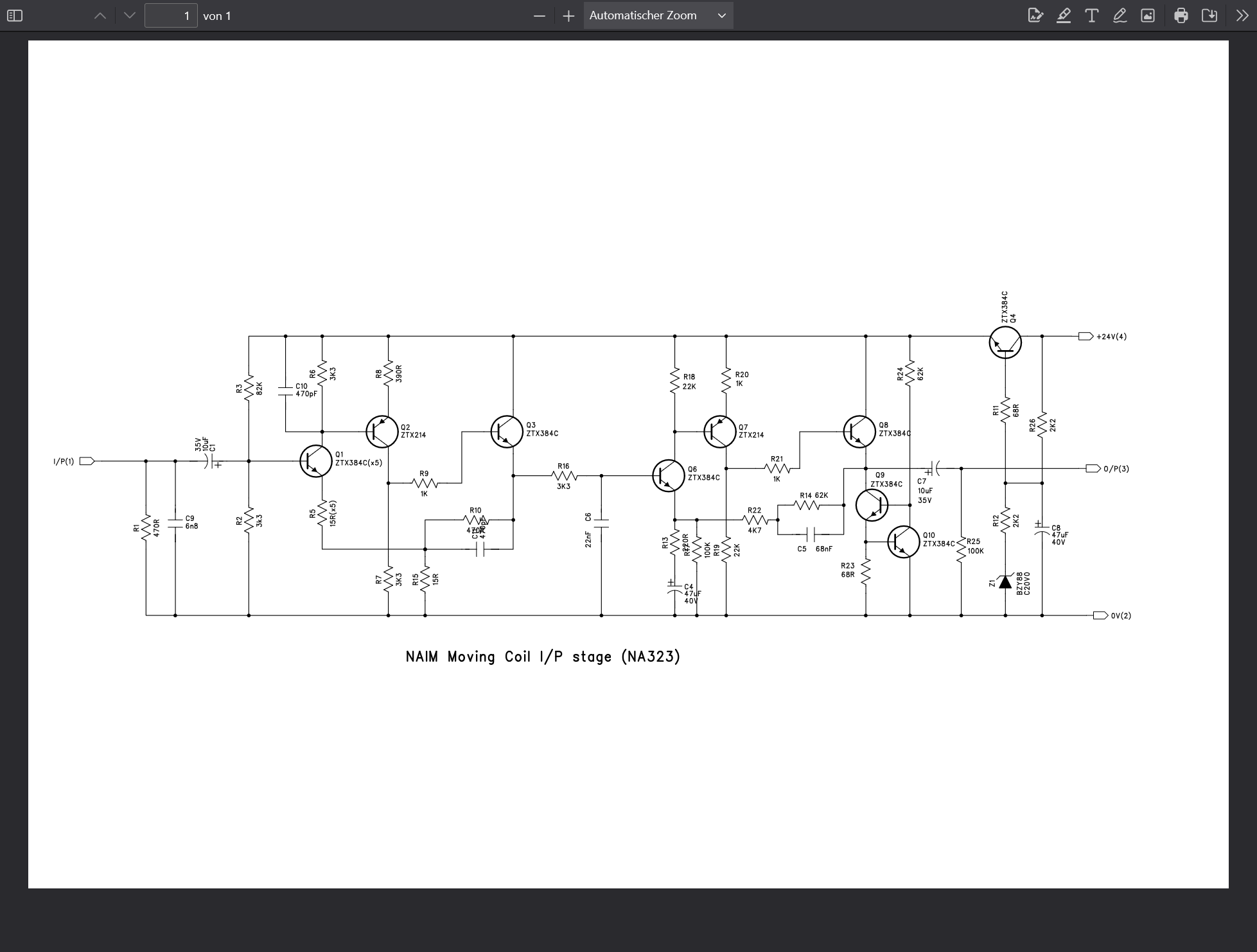Click the BZY88 C20V0 zener label

1023,583
